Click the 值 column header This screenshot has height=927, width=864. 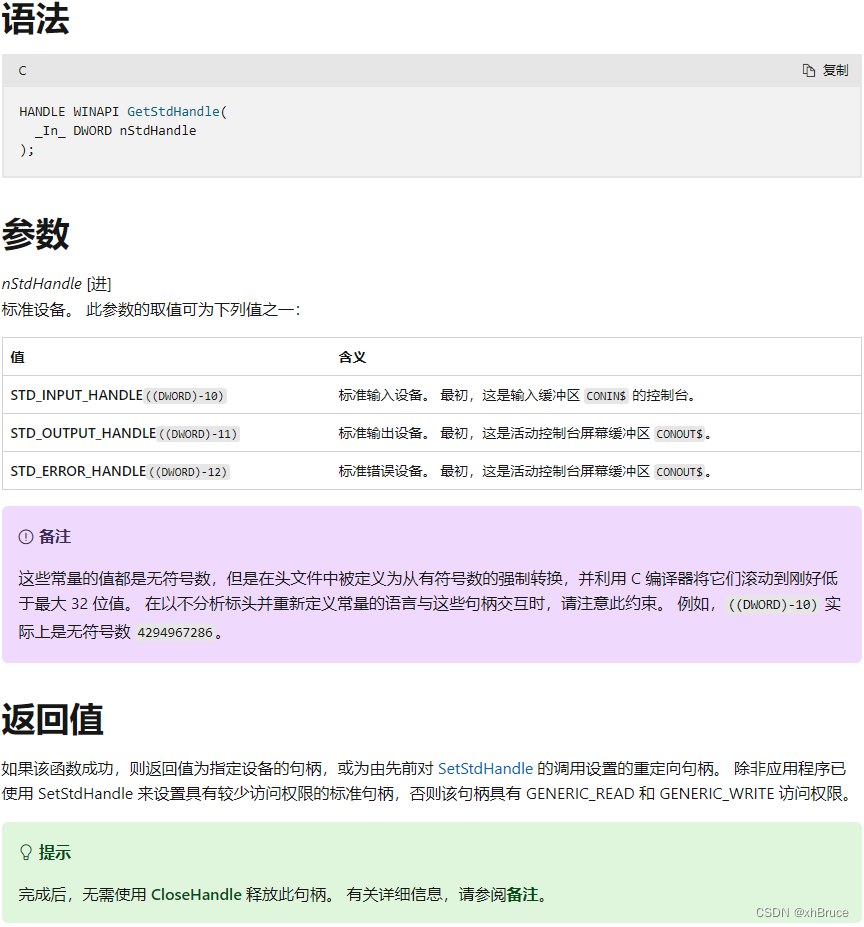pos(17,356)
